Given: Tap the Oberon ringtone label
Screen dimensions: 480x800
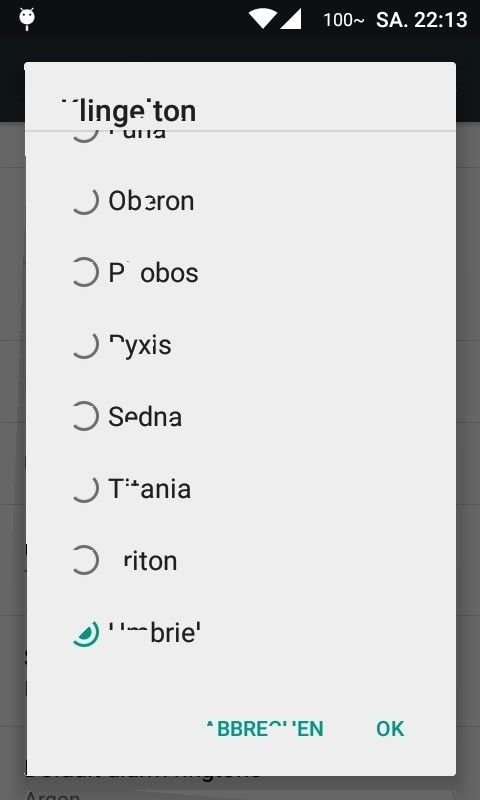Looking at the screenshot, I should click(x=151, y=202).
